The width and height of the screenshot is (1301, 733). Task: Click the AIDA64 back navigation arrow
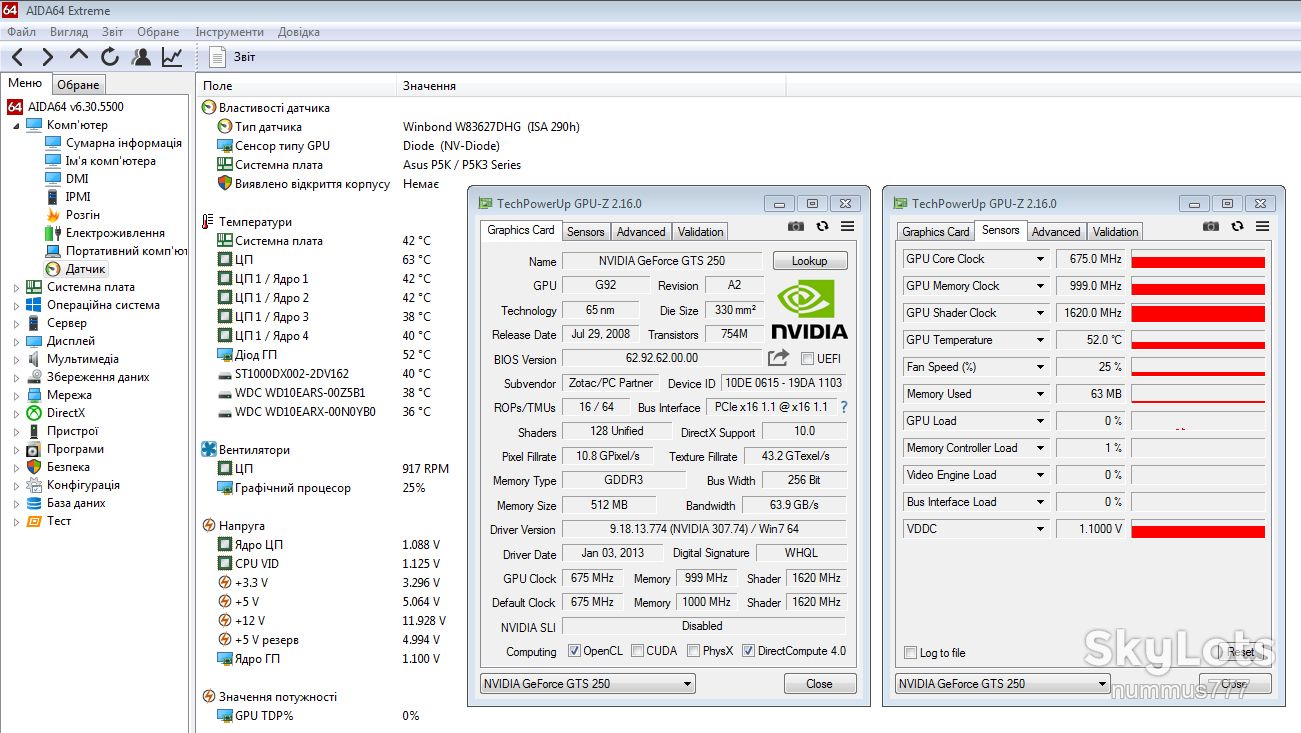[17, 57]
